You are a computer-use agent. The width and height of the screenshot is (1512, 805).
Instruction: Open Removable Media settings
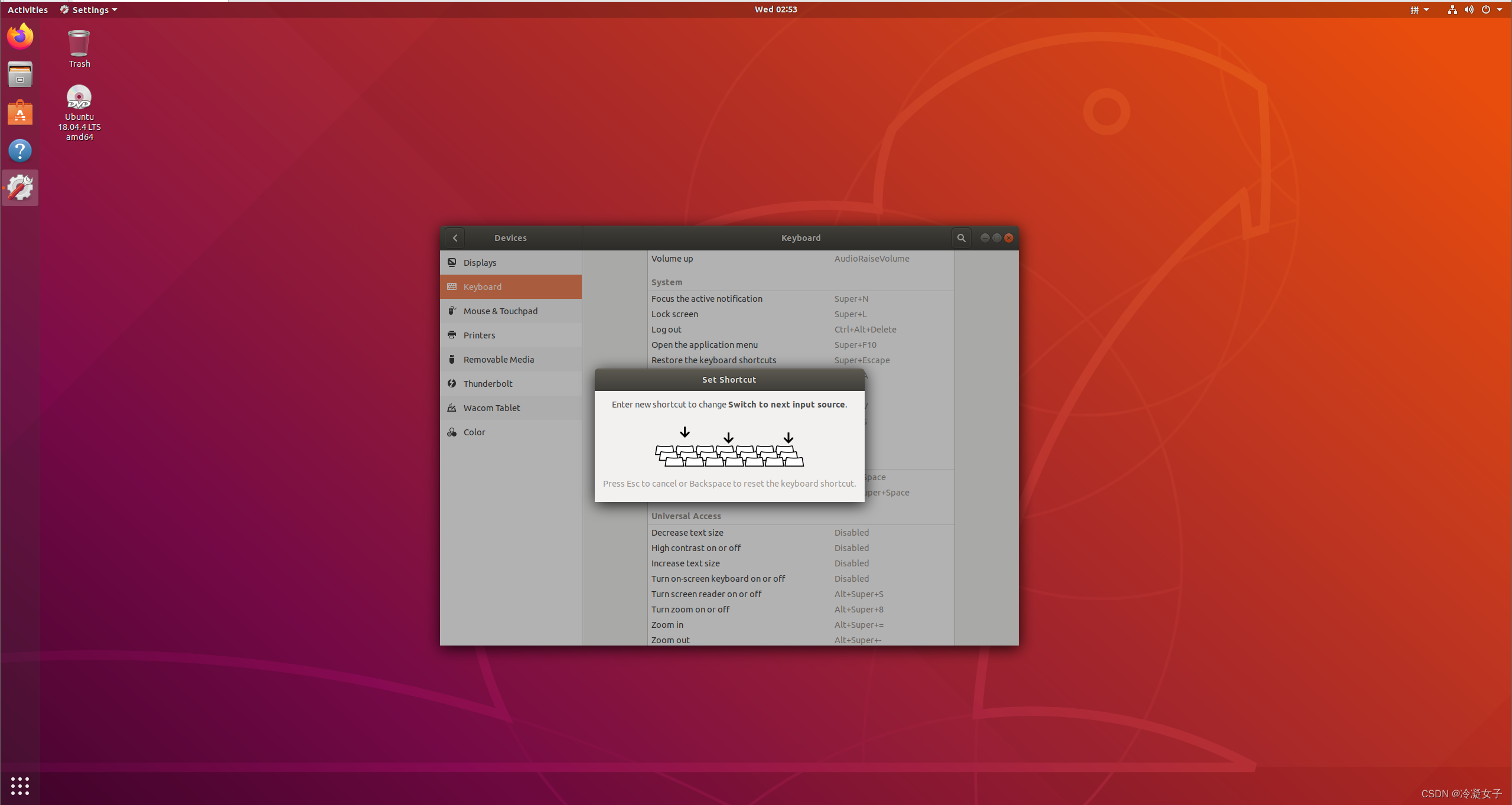(x=498, y=359)
